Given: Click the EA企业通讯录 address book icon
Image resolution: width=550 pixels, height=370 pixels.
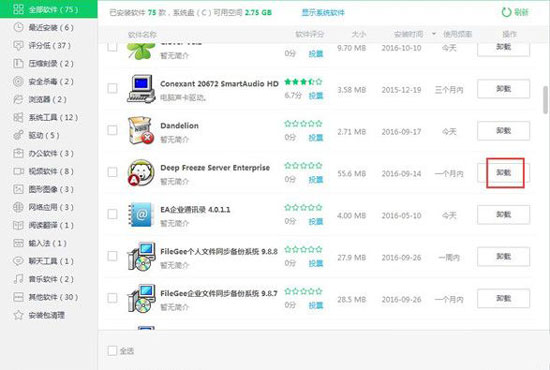Looking at the screenshot, I should (141, 214).
